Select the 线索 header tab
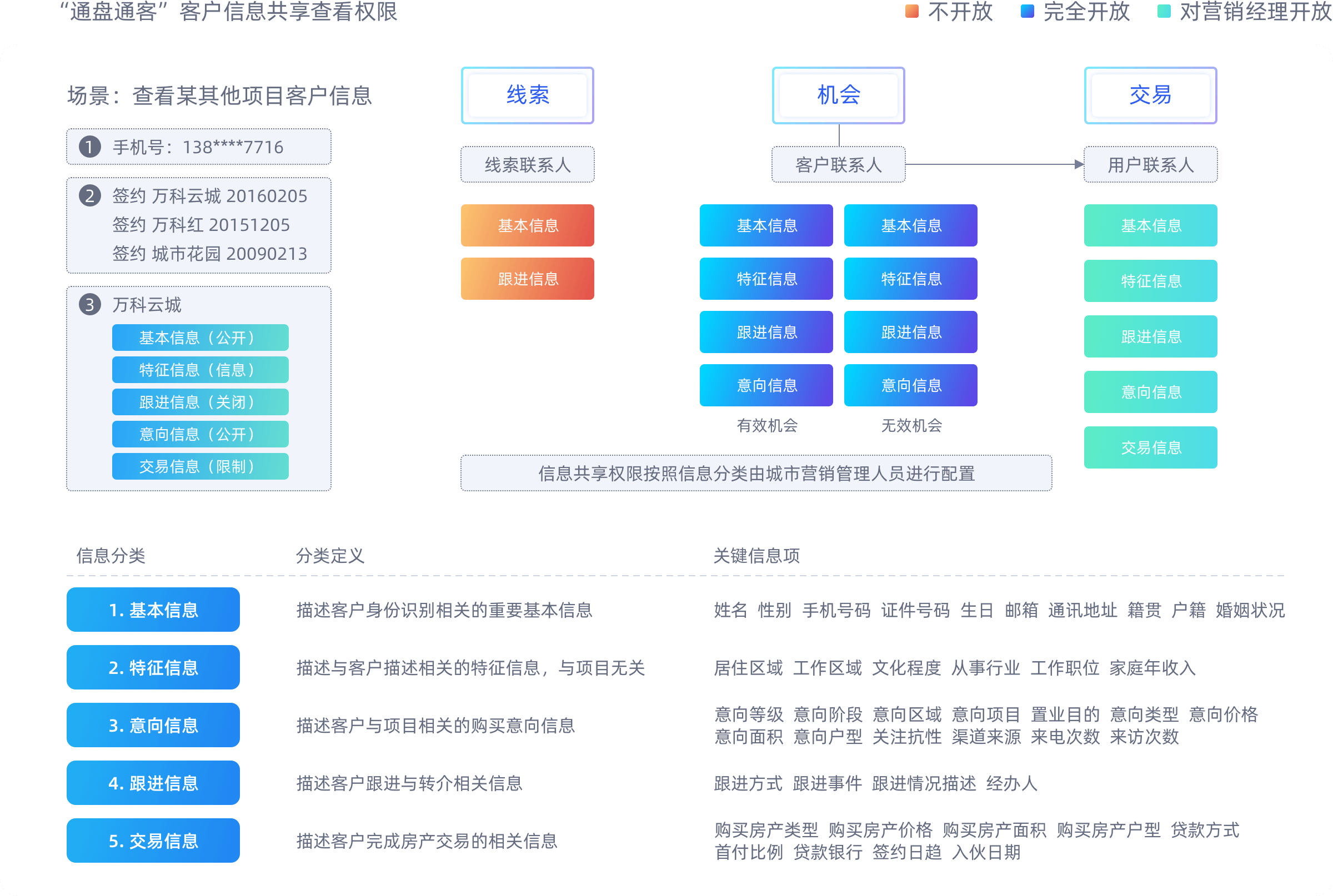Image resolution: width=1333 pixels, height=896 pixels. point(527,95)
